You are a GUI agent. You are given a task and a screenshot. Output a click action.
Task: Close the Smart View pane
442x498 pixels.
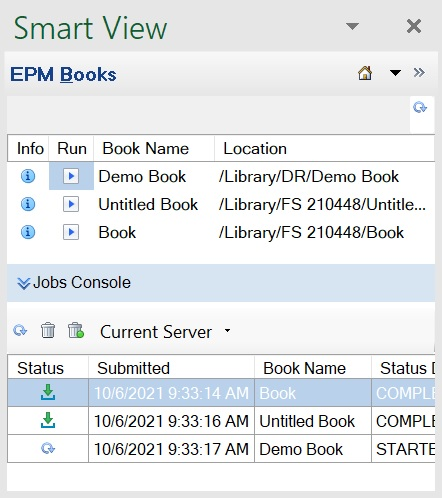tap(414, 26)
